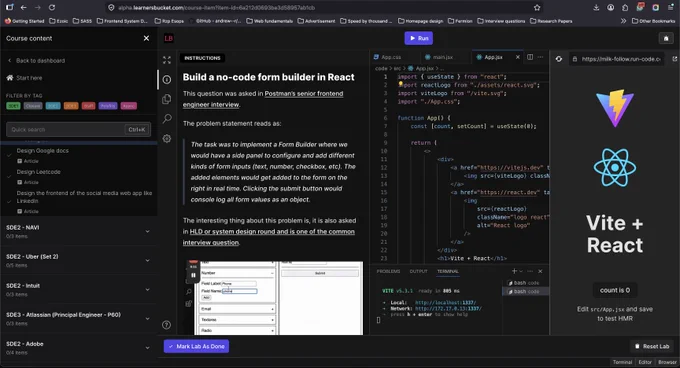Open browser extensions puzzle icon

coord(625,7)
